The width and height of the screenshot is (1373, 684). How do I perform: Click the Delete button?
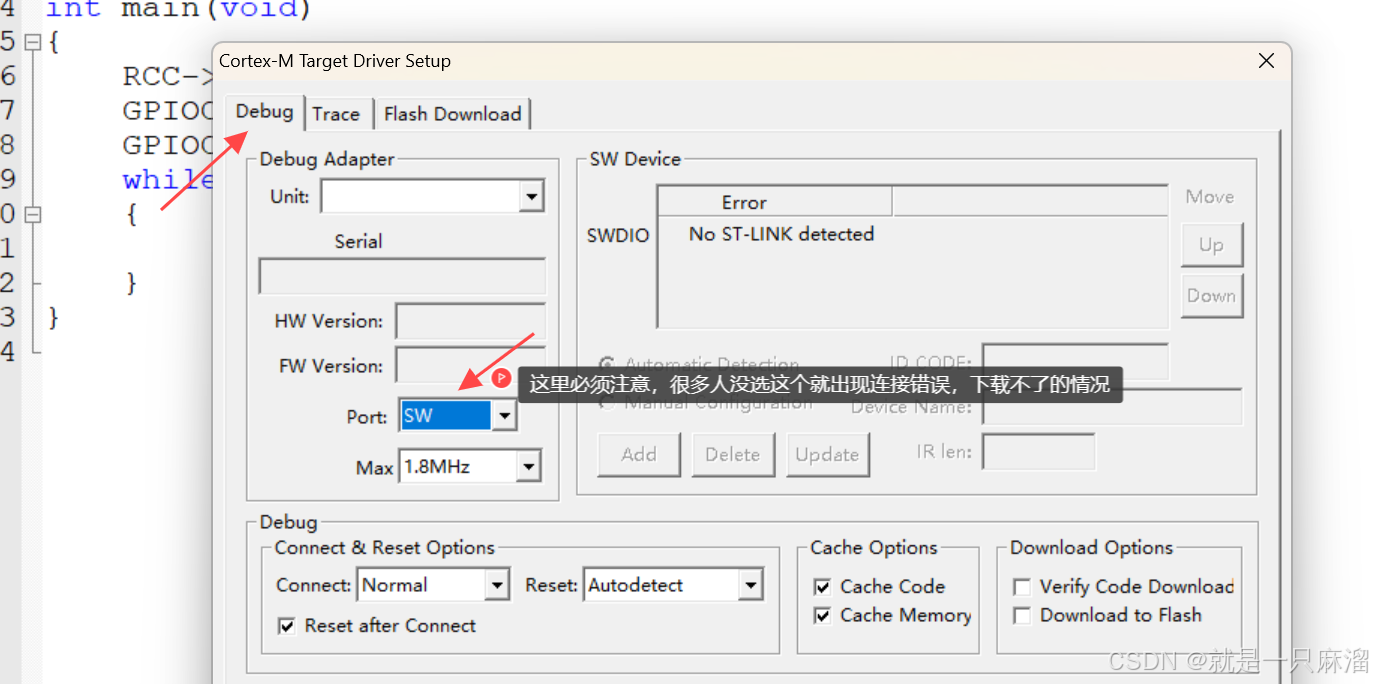coord(732,454)
